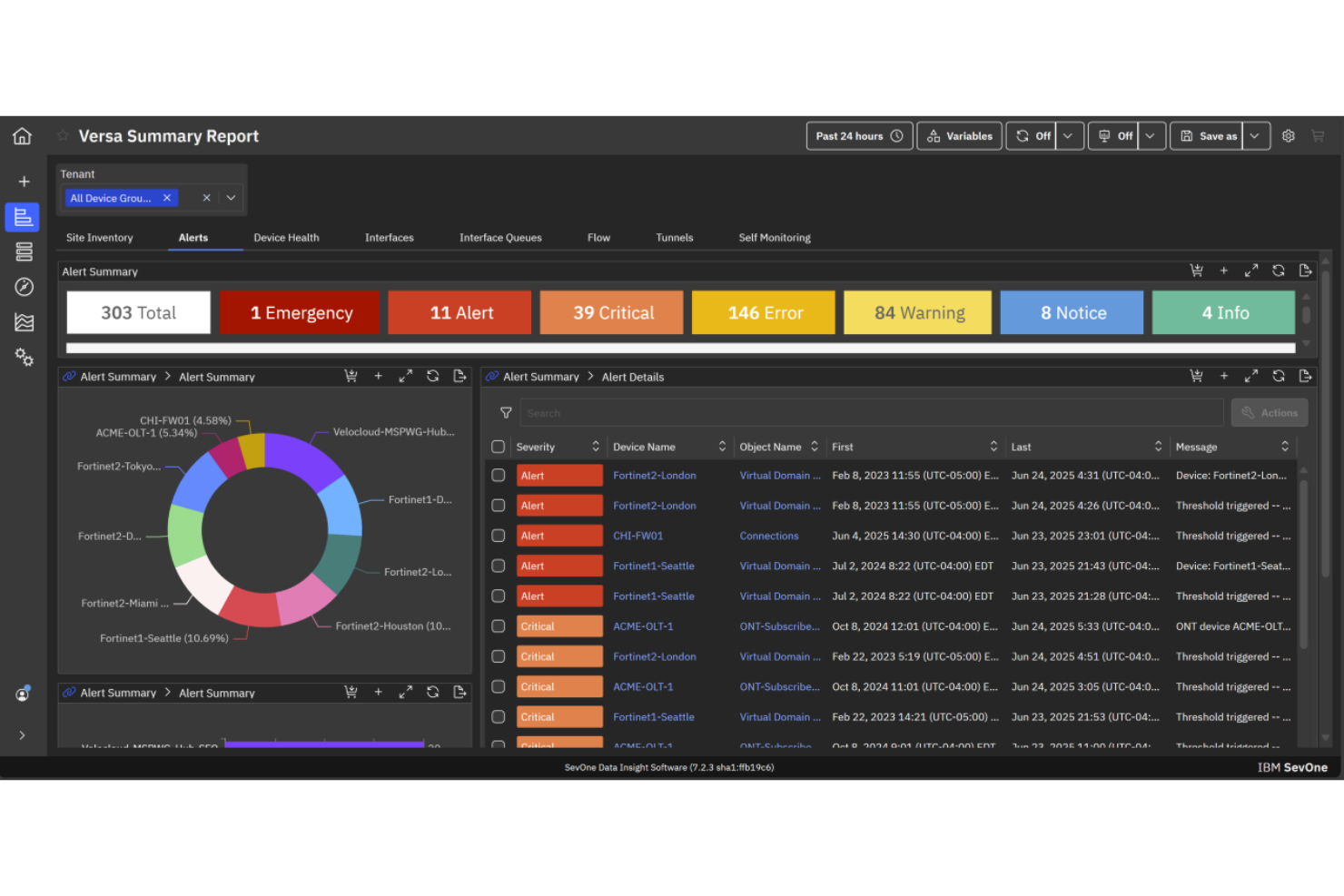Switch to the Interface Queues tab
The width and height of the screenshot is (1344, 896).
[500, 238]
